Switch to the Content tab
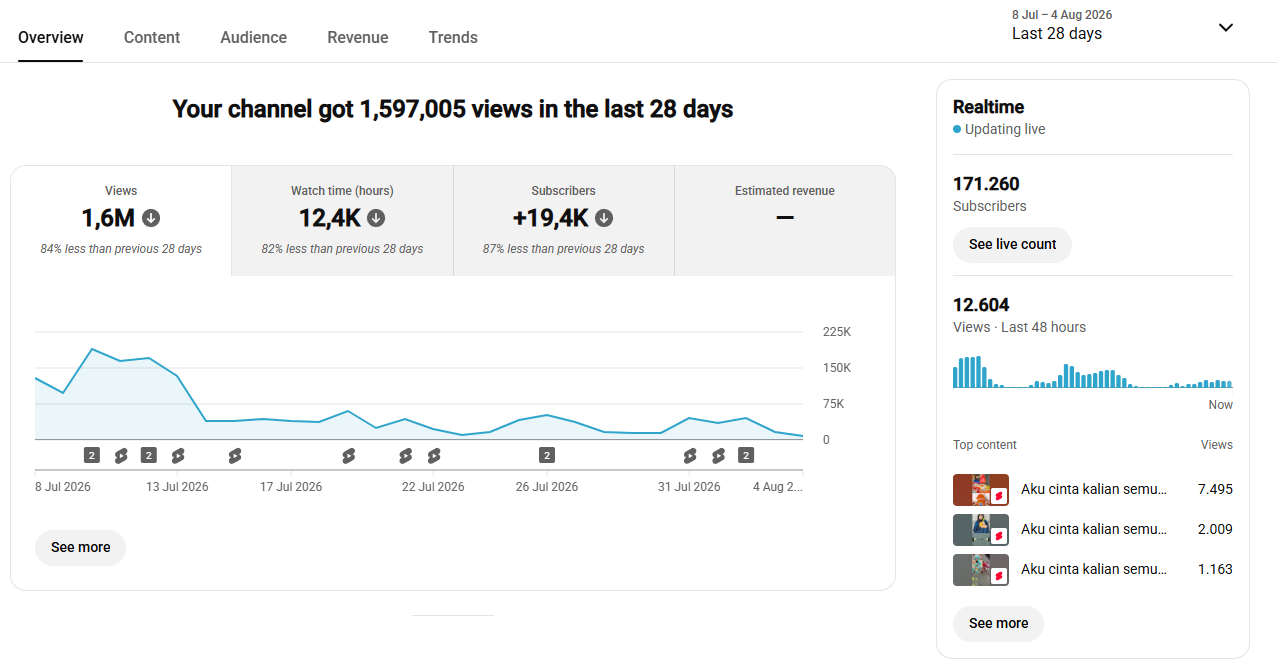The image size is (1277, 663). click(x=152, y=37)
